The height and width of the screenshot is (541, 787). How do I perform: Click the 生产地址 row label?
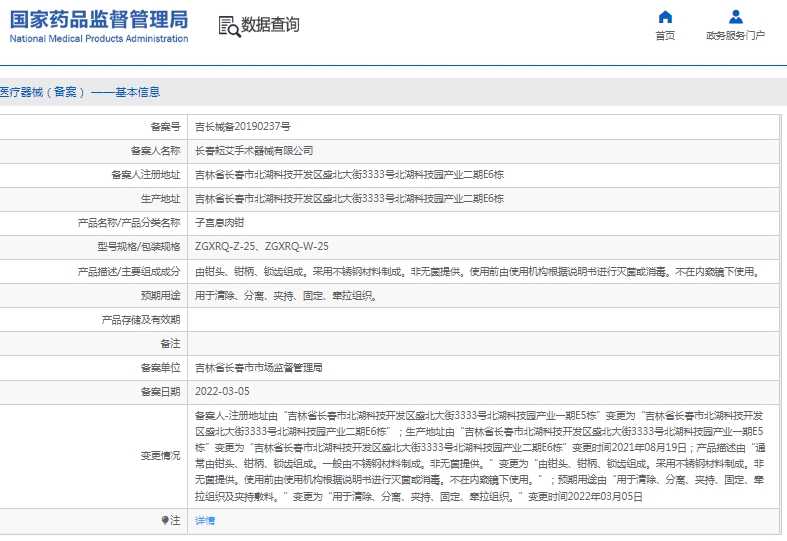pyautogui.click(x=160, y=199)
